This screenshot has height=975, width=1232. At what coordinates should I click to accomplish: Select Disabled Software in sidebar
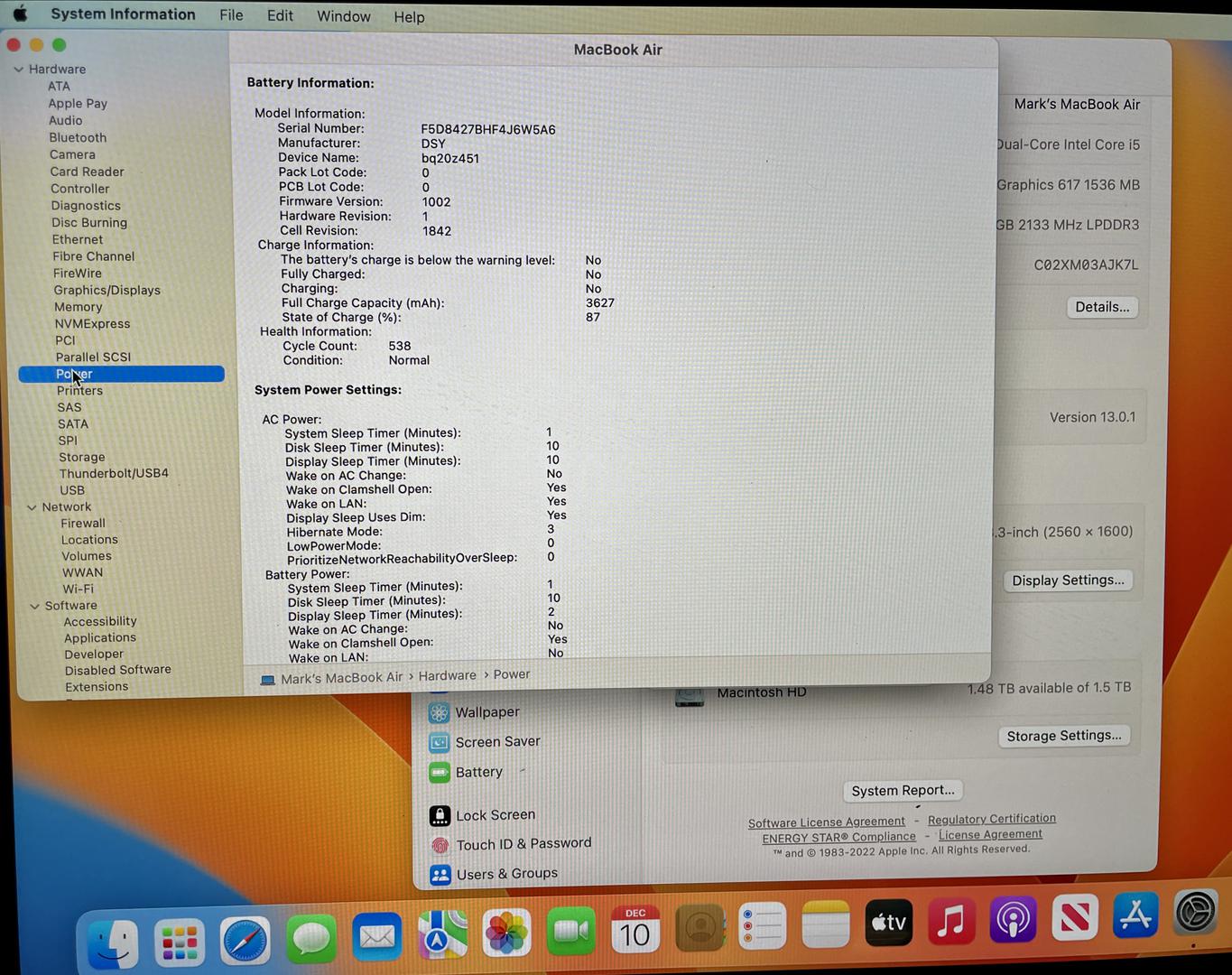(x=117, y=670)
